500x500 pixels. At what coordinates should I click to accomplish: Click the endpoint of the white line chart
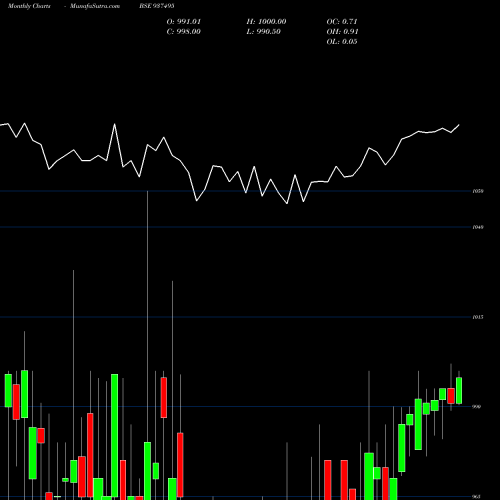[459, 125]
